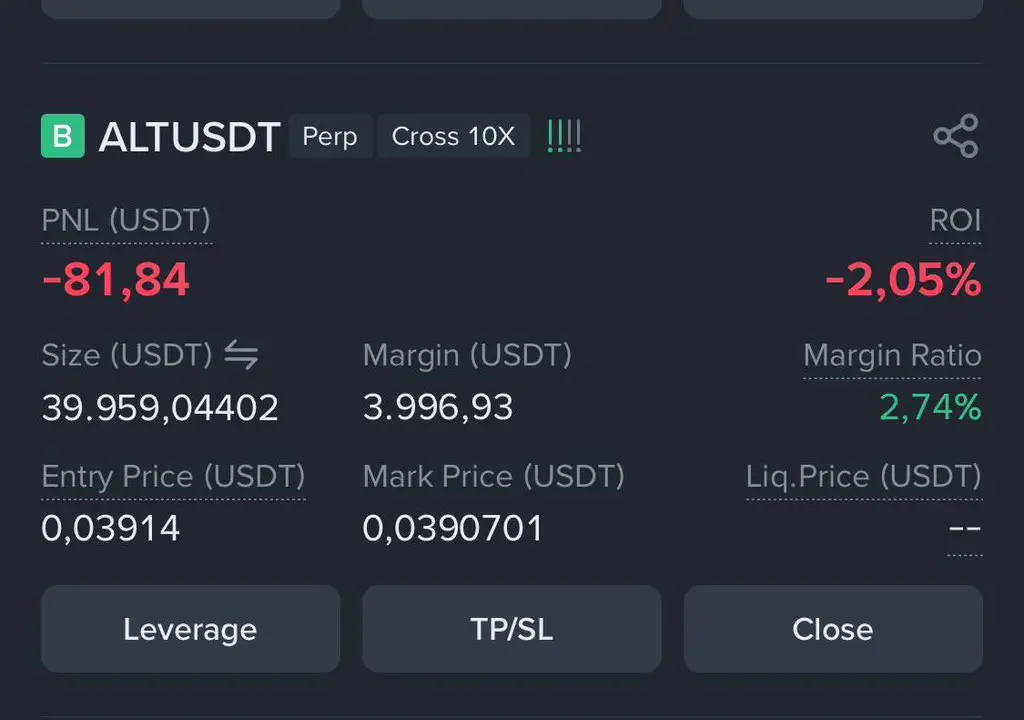Open the Leverage adjustment button
Viewport: 1024px width, 720px height.
tap(191, 629)
